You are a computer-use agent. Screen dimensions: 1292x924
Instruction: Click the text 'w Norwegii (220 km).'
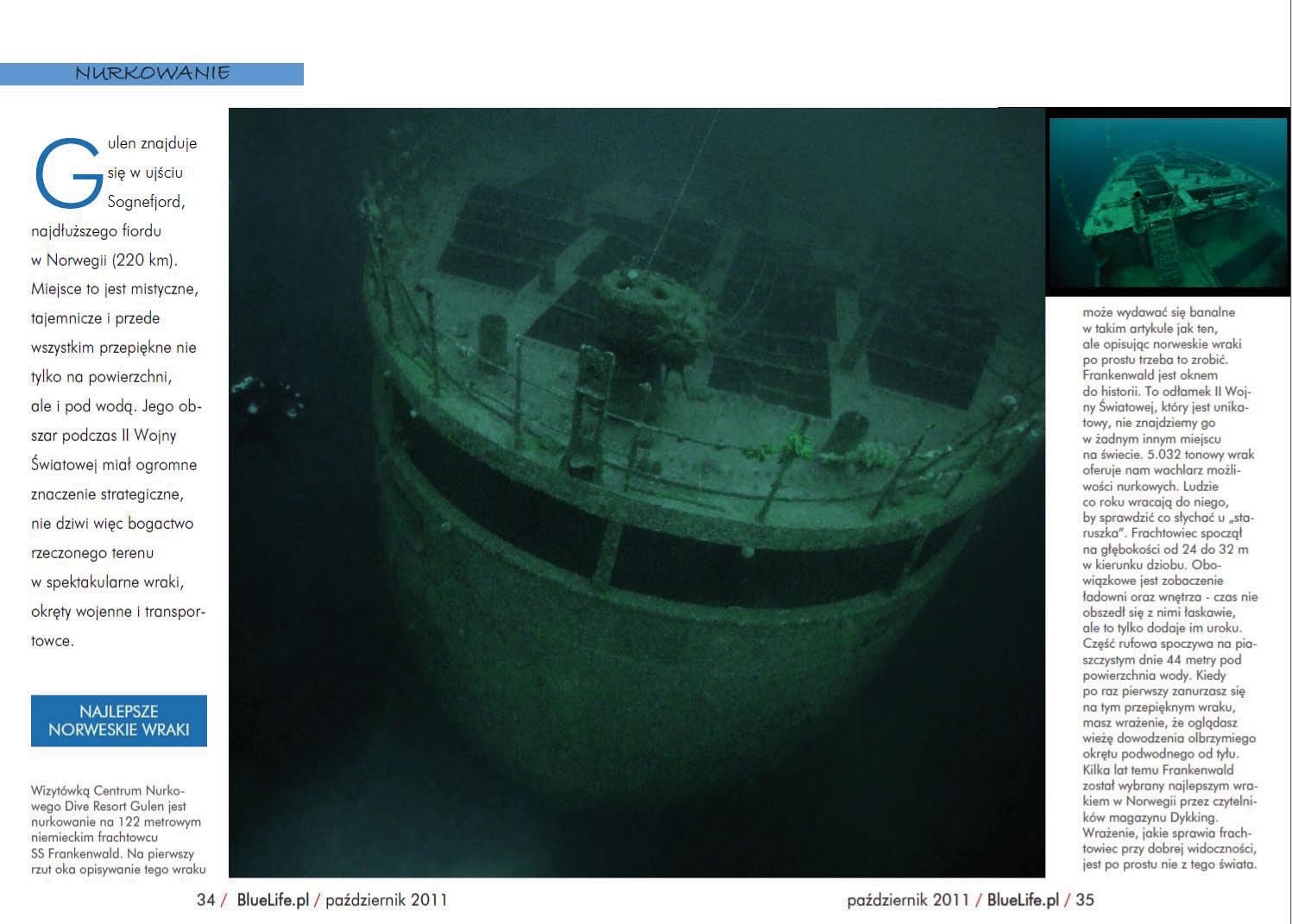tap(104, 260)
